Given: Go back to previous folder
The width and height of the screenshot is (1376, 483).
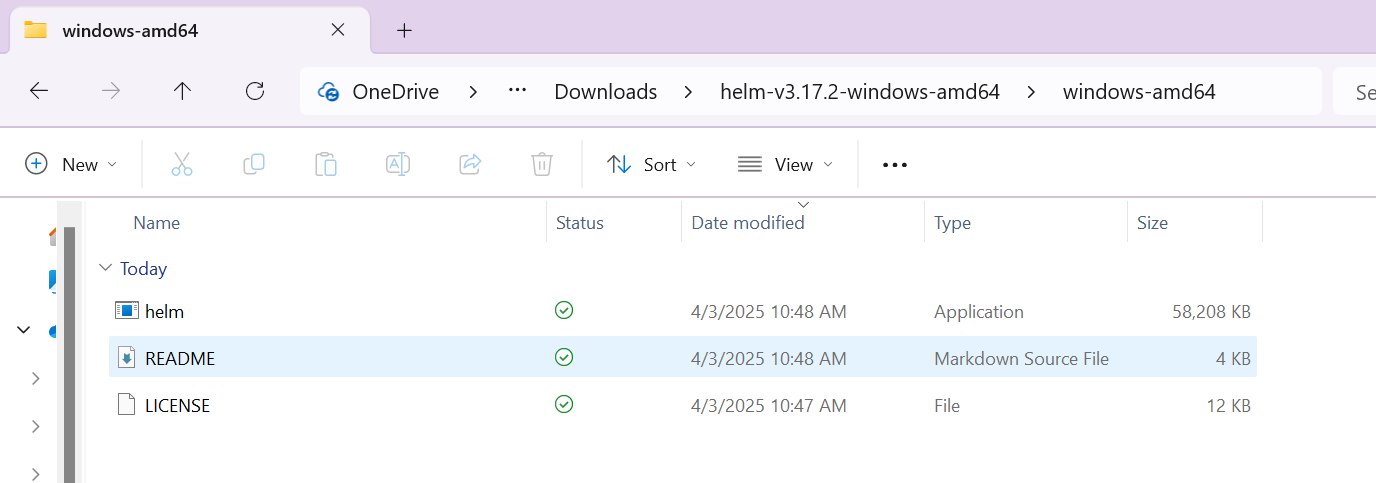Looking at the screenshot, I should [39, 91].
